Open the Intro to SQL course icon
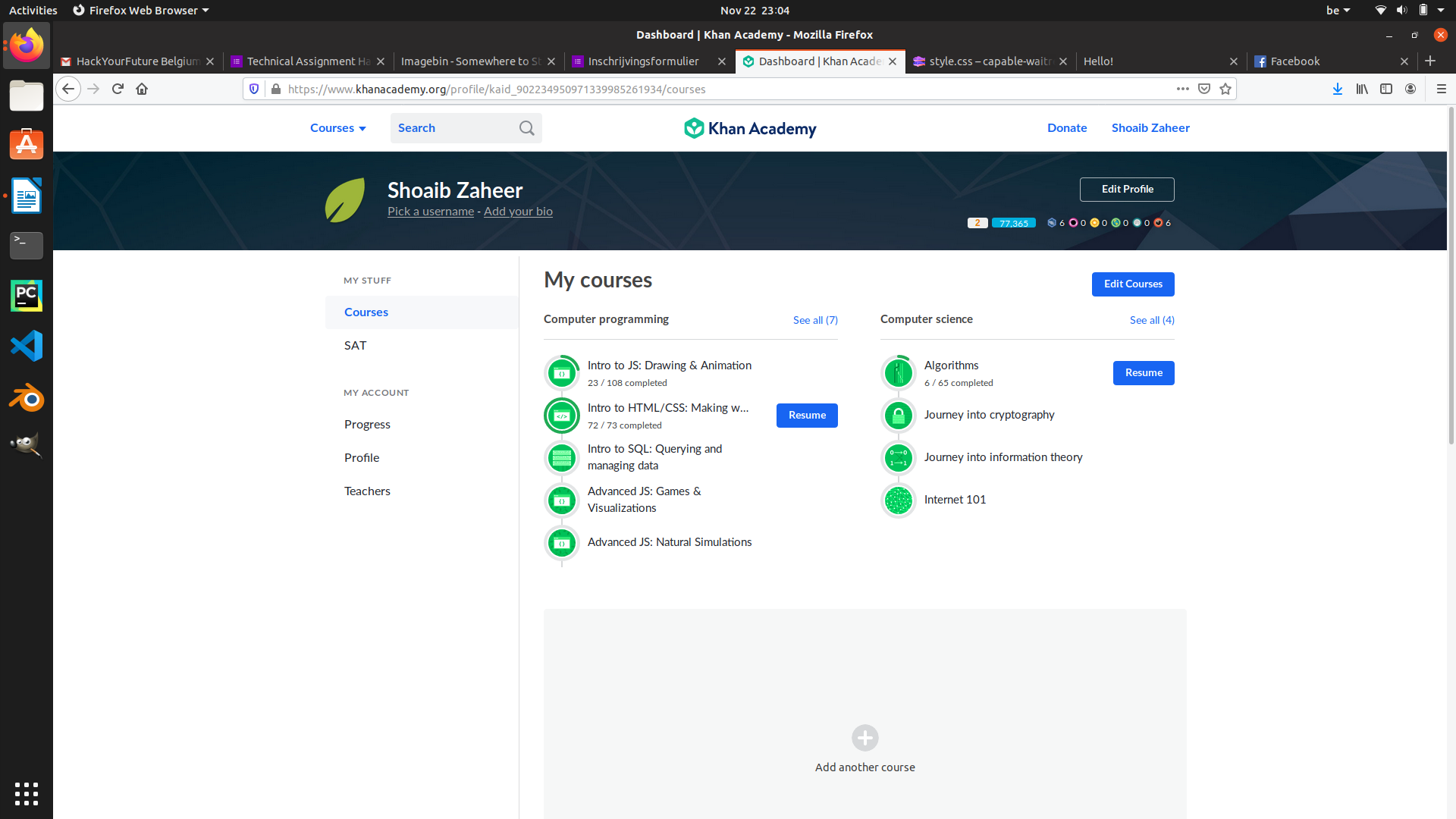1456x819 pixels. [562, 458]
